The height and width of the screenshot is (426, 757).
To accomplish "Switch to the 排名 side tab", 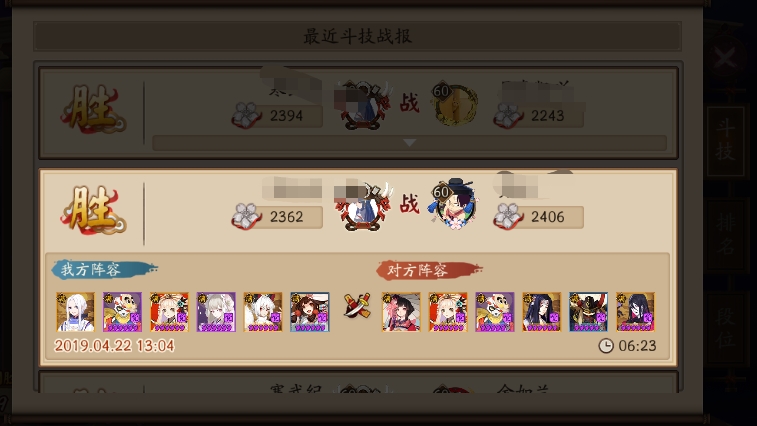I will click(725, 234).
